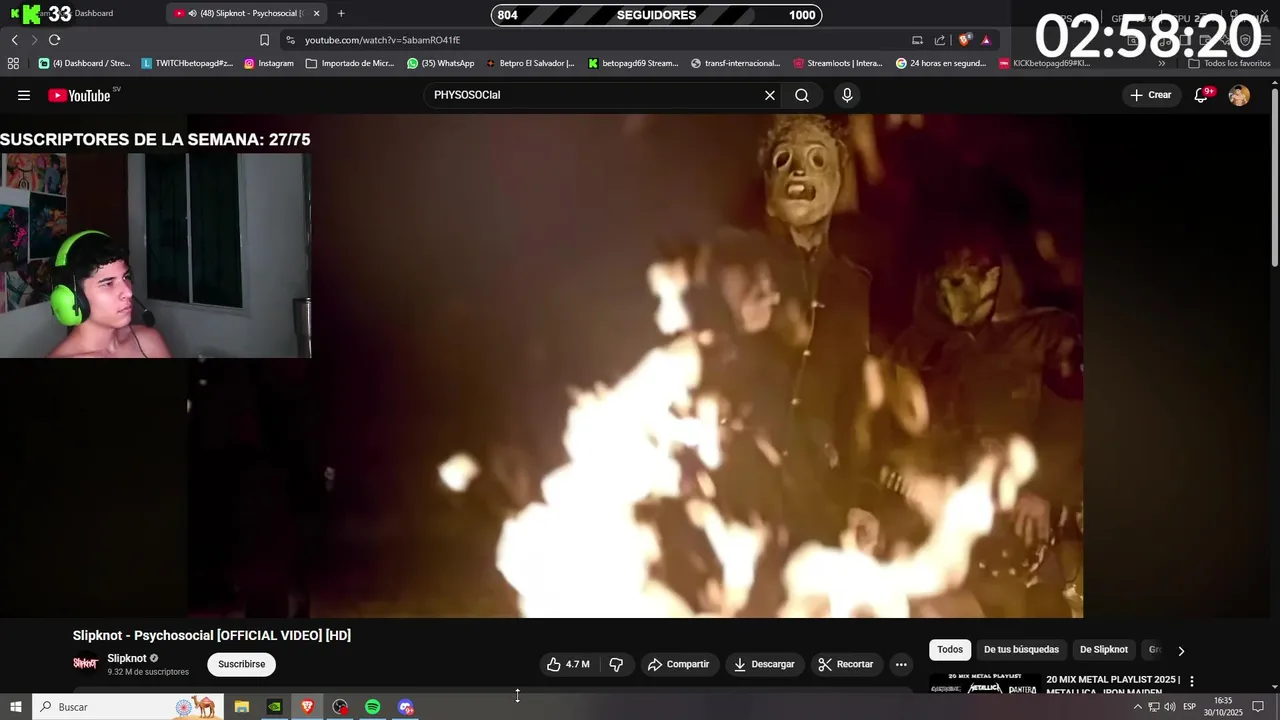Switch to Brave browser in taskbar
The height and width of the screenshot is (720, 1280).
(x=307, y=707)
